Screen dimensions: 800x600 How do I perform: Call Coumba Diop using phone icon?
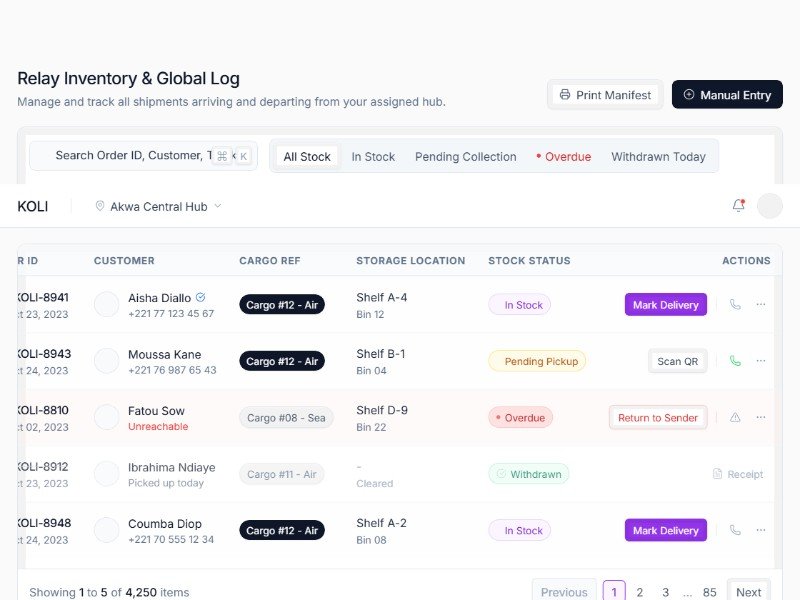(735, 531)
